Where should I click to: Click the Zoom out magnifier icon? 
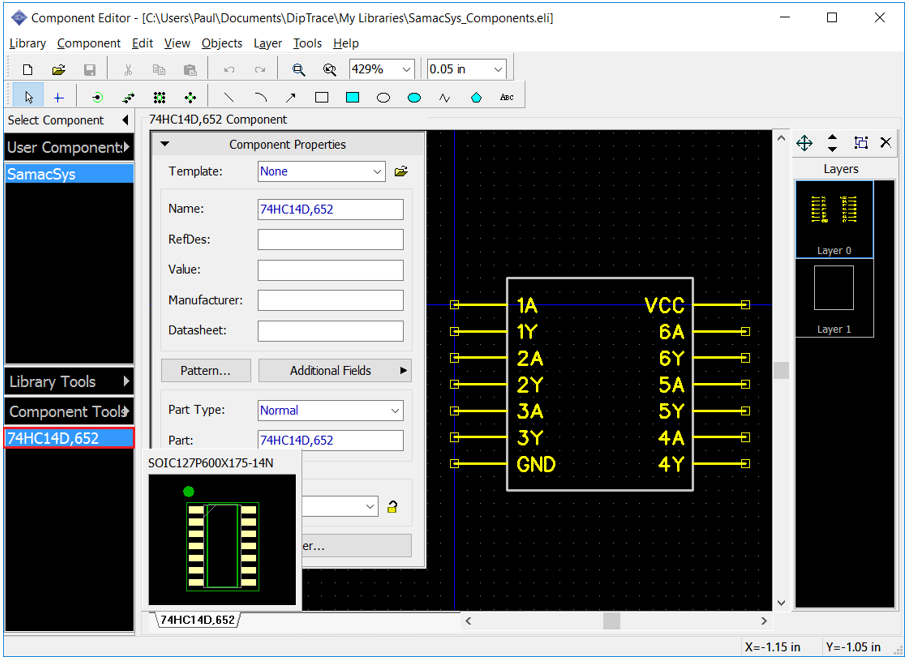329,70
